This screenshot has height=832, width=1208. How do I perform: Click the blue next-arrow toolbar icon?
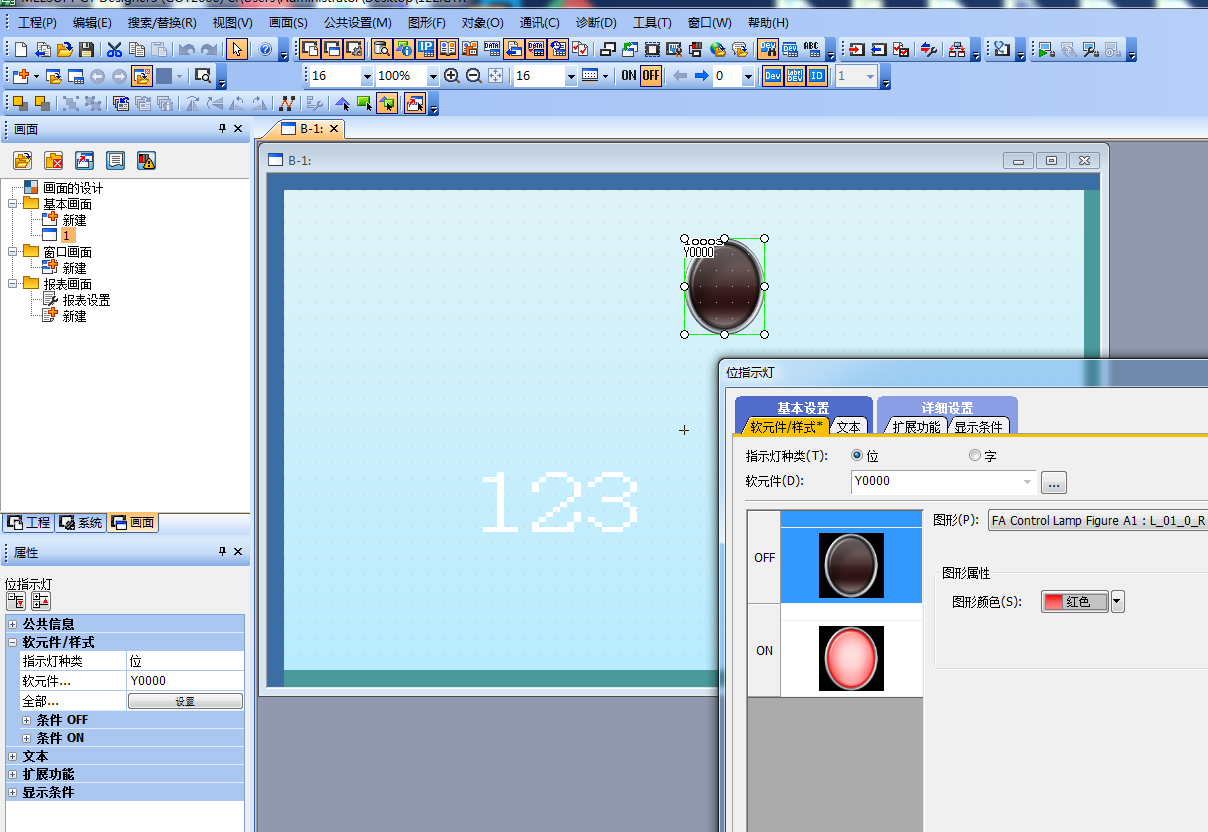(701, 76)
